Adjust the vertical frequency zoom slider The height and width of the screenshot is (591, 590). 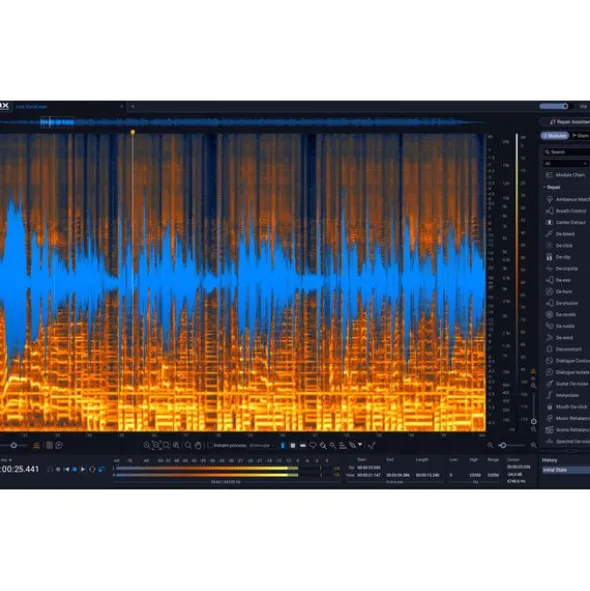coord(534,421)
